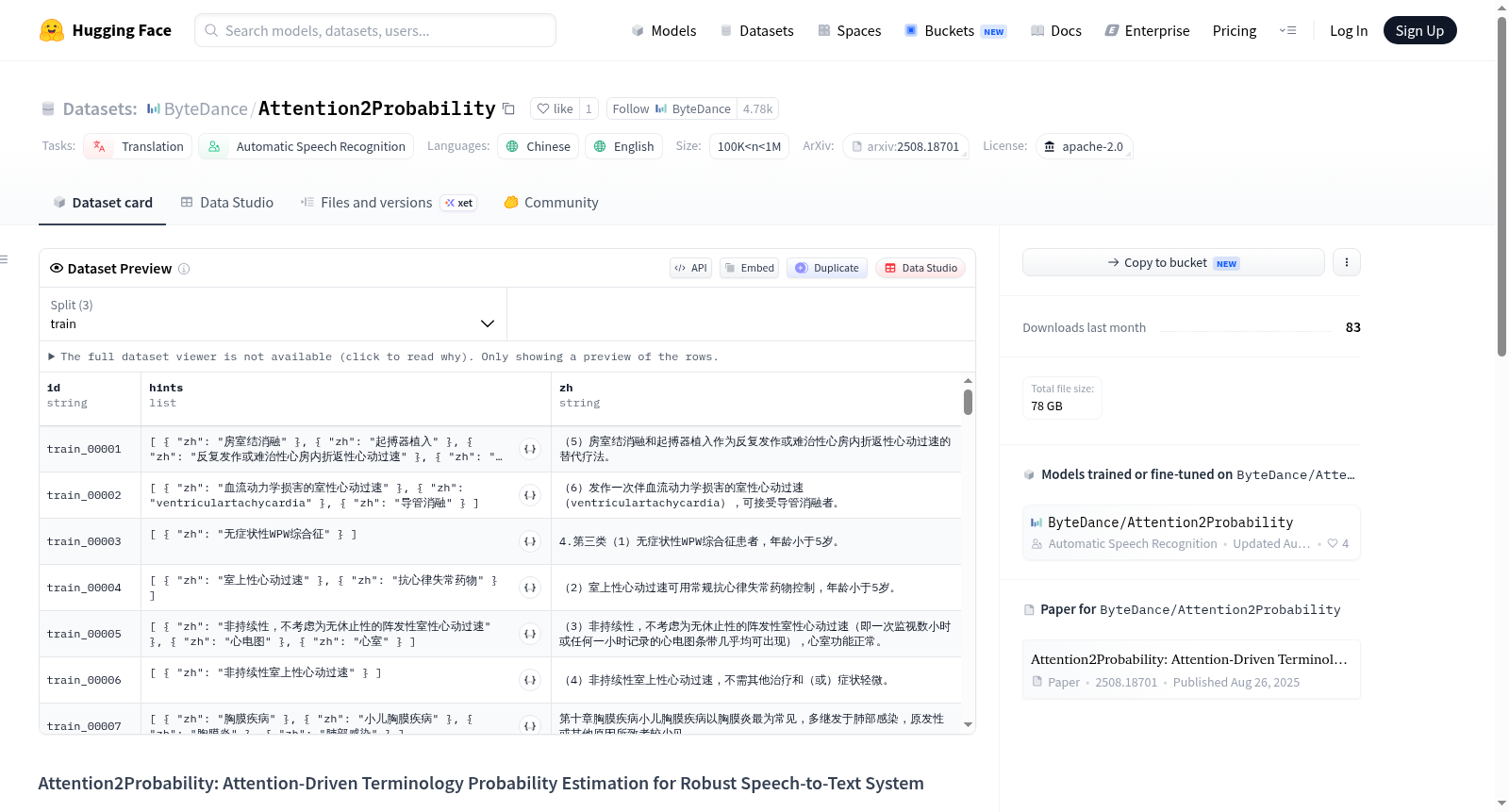The image size is (1509, 812).
Task: Expand JSON for train_00002 hints cell
Action: pos(530,495)
